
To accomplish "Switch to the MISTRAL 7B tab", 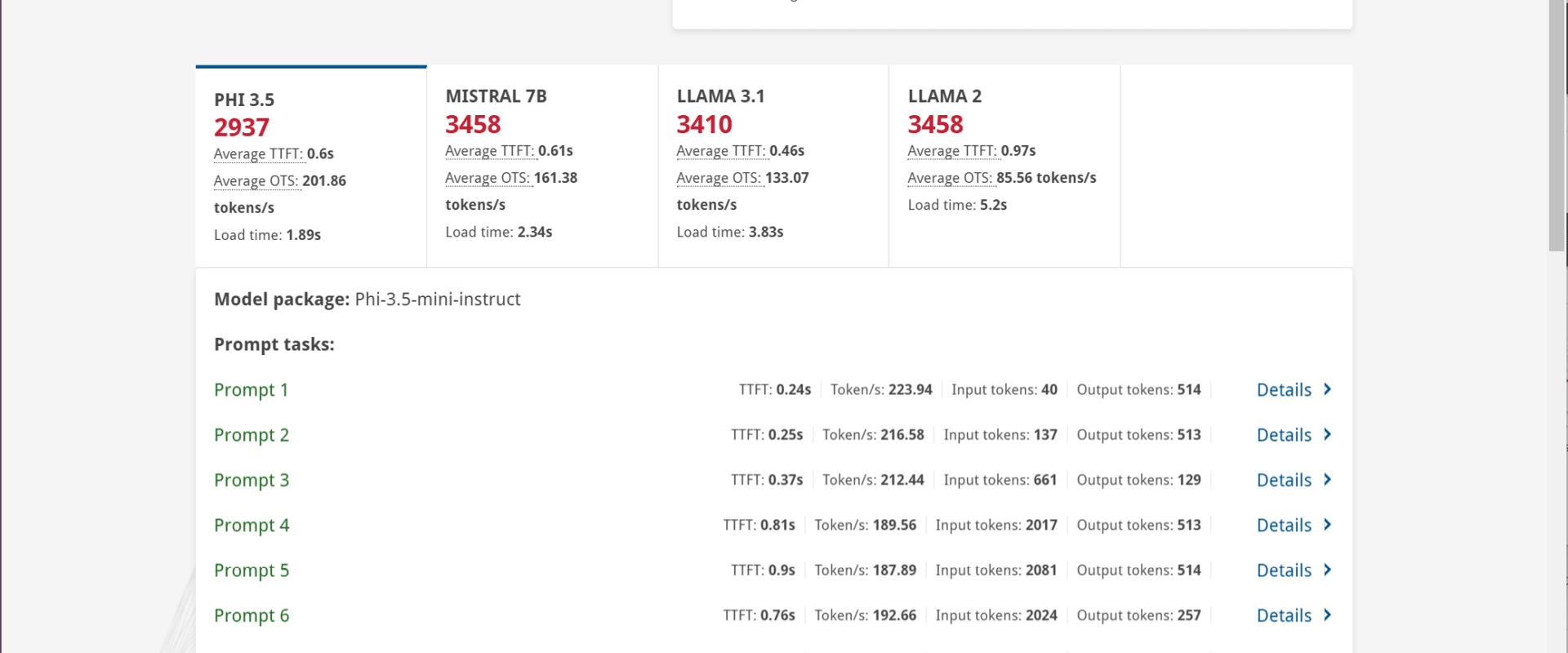I will (542, 167).
